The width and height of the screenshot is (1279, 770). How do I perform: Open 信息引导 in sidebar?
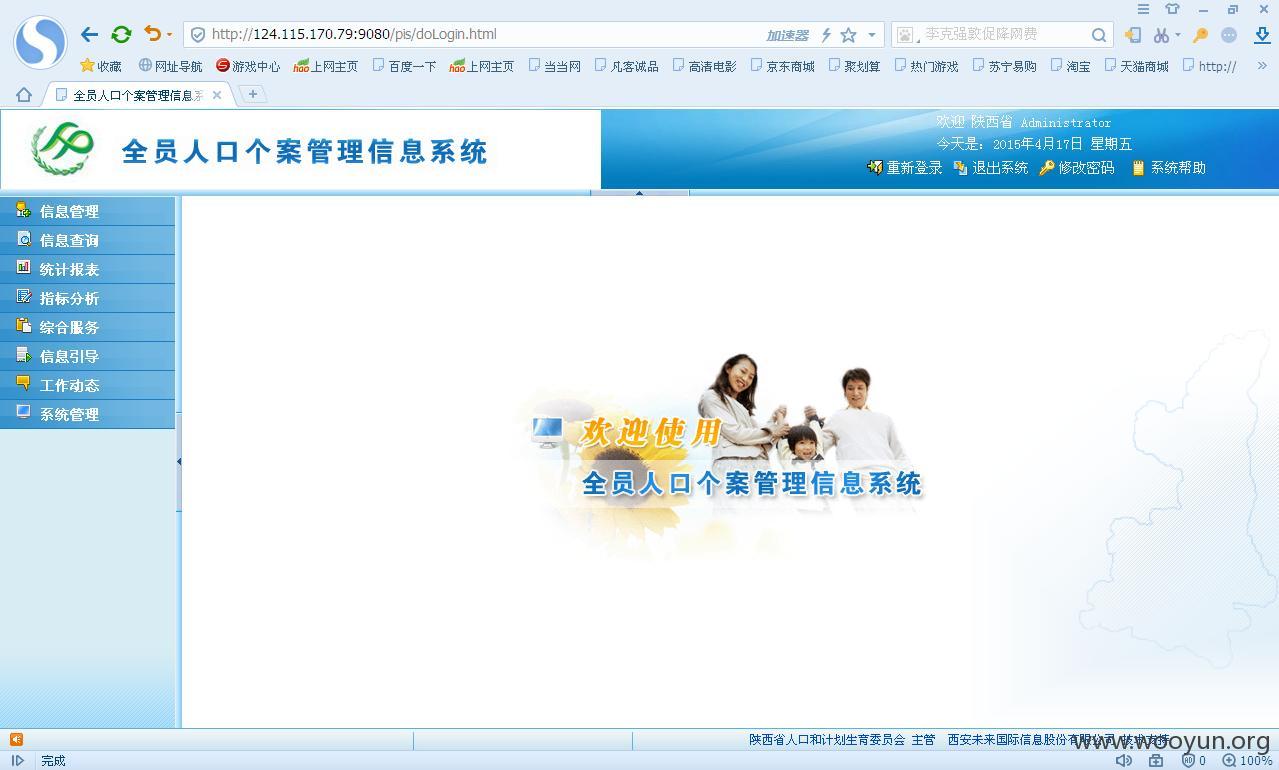[x=88, y=356]
